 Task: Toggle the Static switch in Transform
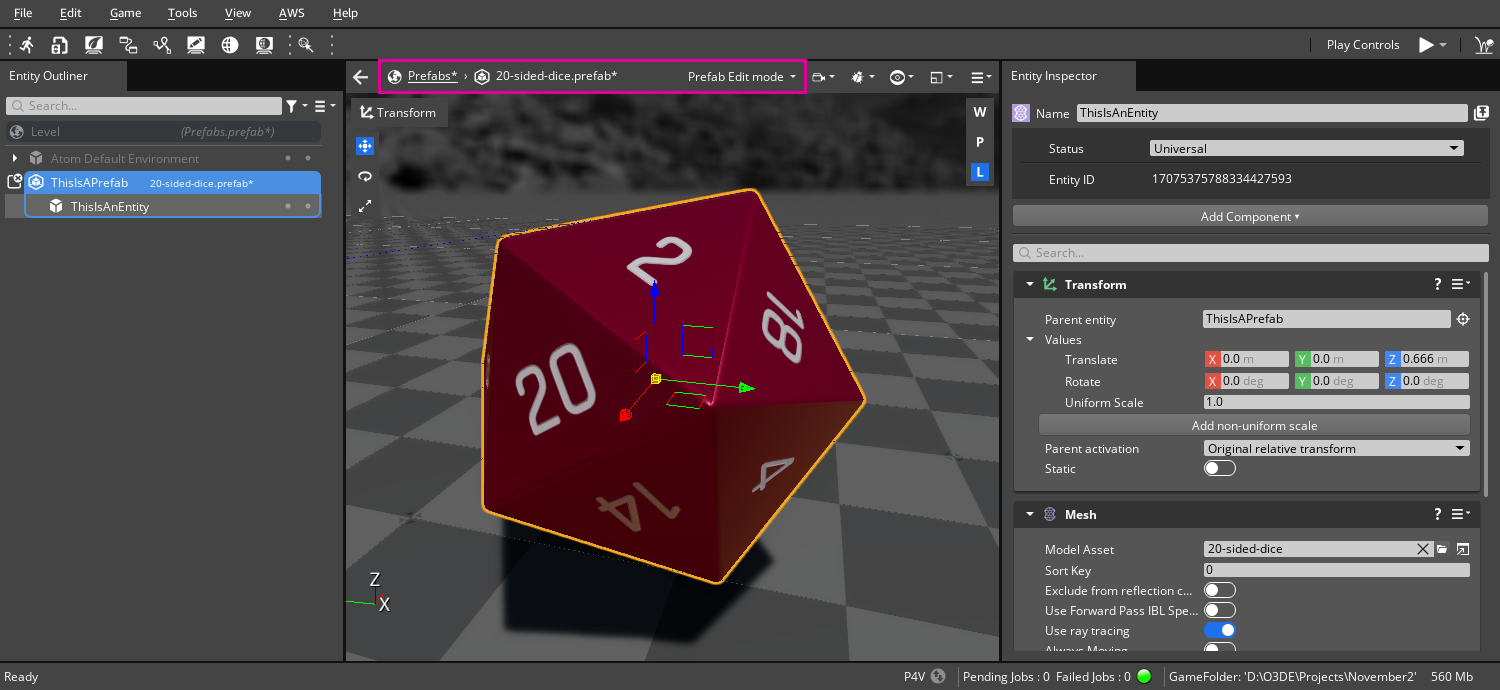point(1220,468)
